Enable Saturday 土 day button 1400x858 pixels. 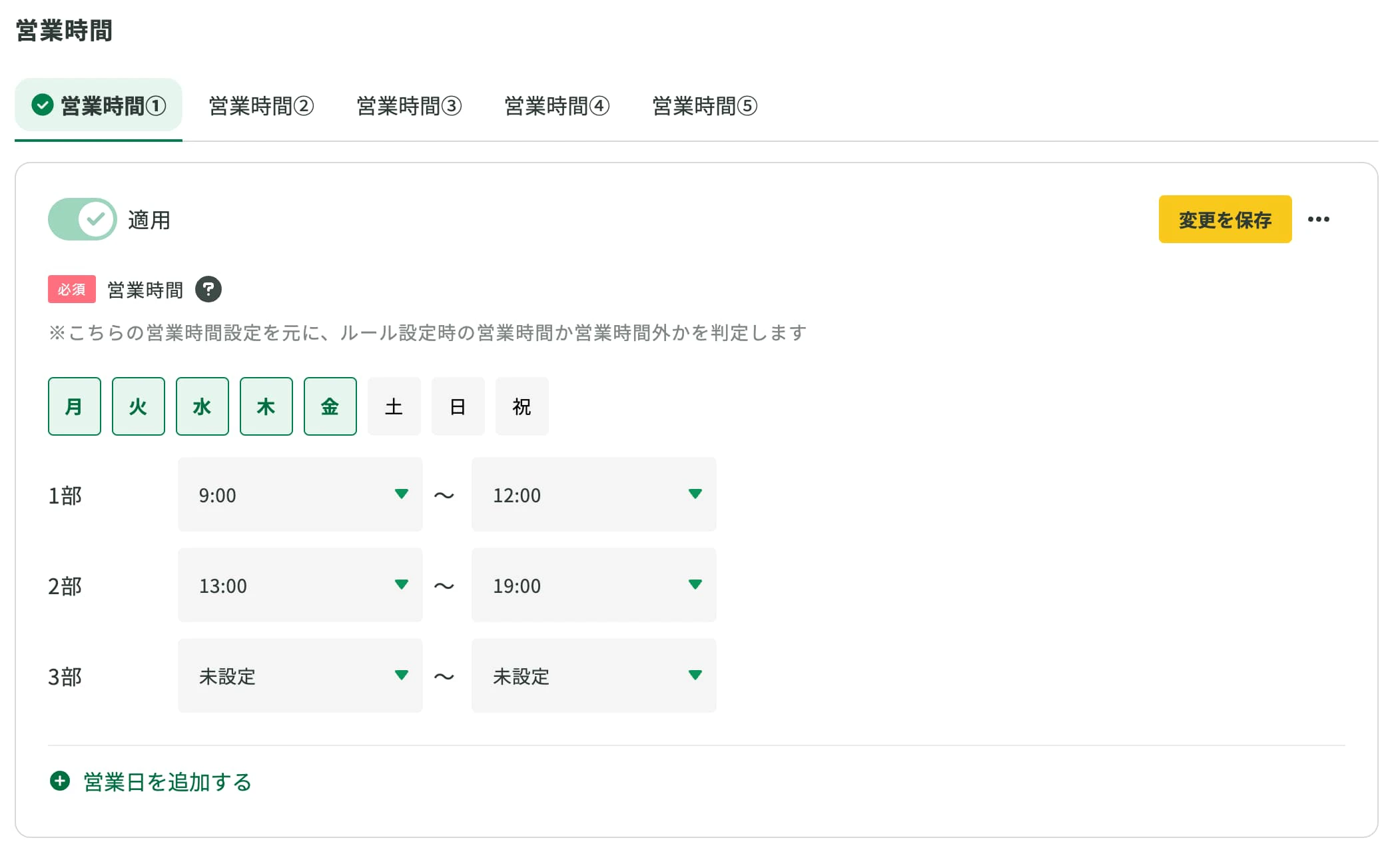pos(394,406)
